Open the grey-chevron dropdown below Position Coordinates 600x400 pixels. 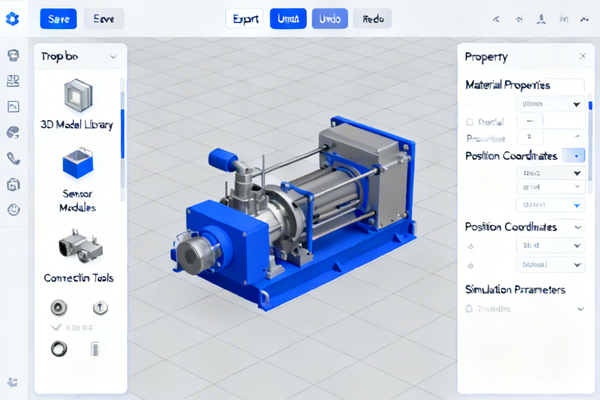(x=550, y=188)
